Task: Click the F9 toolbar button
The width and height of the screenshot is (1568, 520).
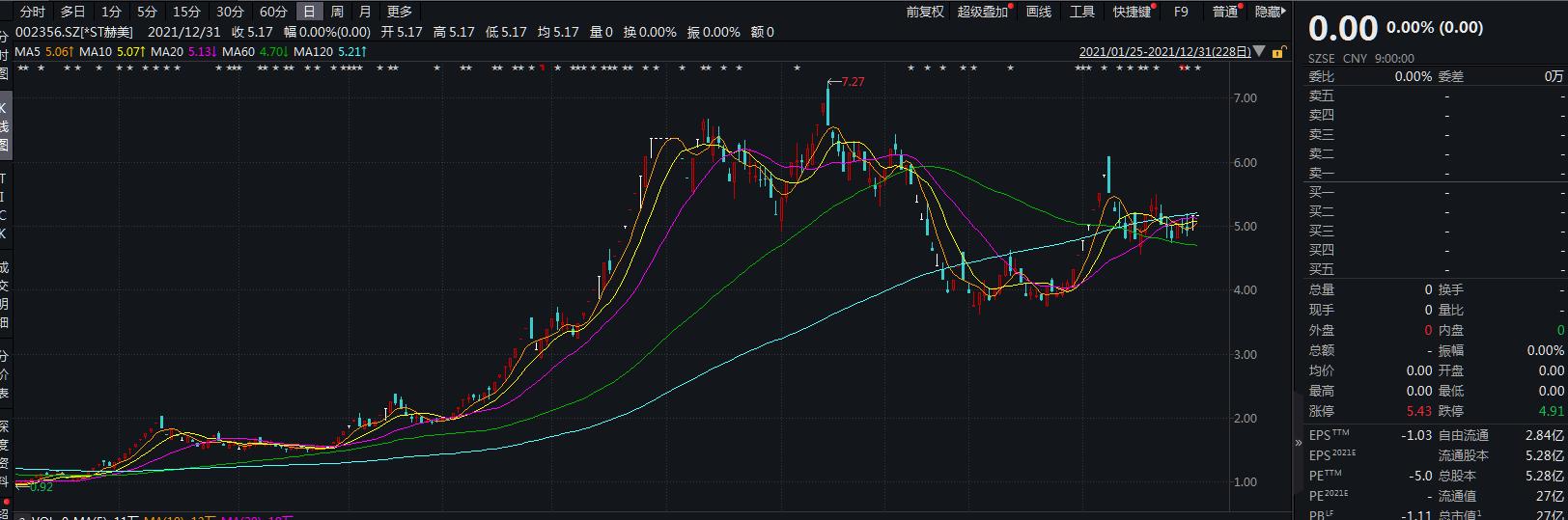Action: [1181, 12]
